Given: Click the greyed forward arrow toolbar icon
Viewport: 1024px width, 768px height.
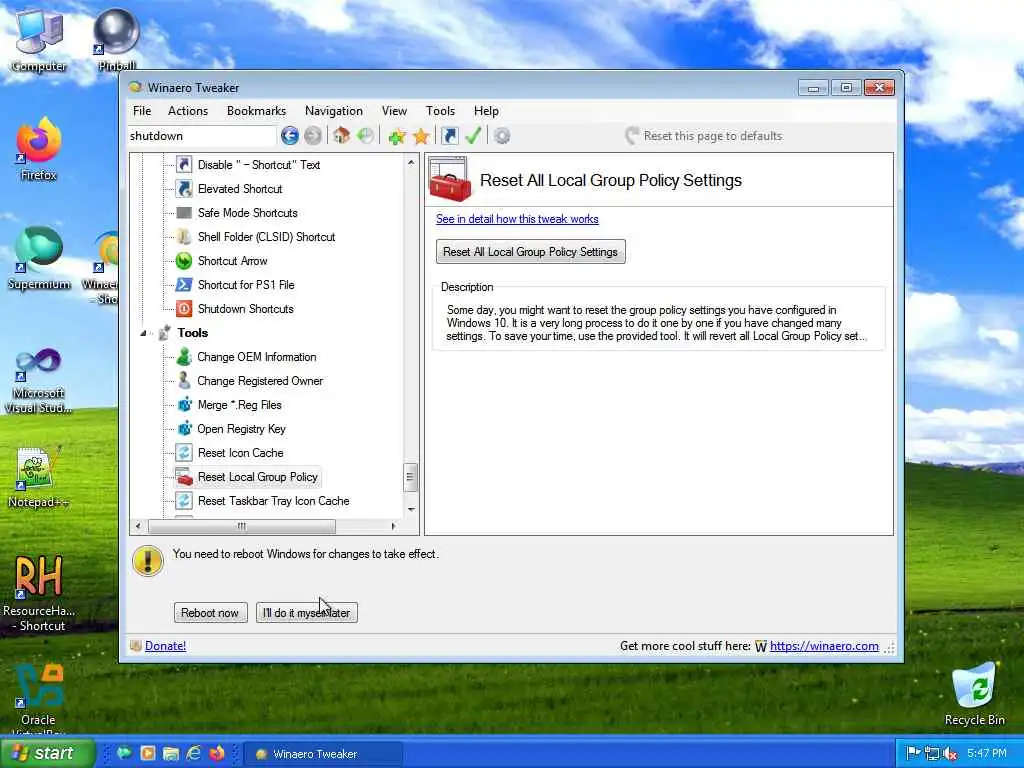Looking at the screenshot, I should click(x=313, y=136).
